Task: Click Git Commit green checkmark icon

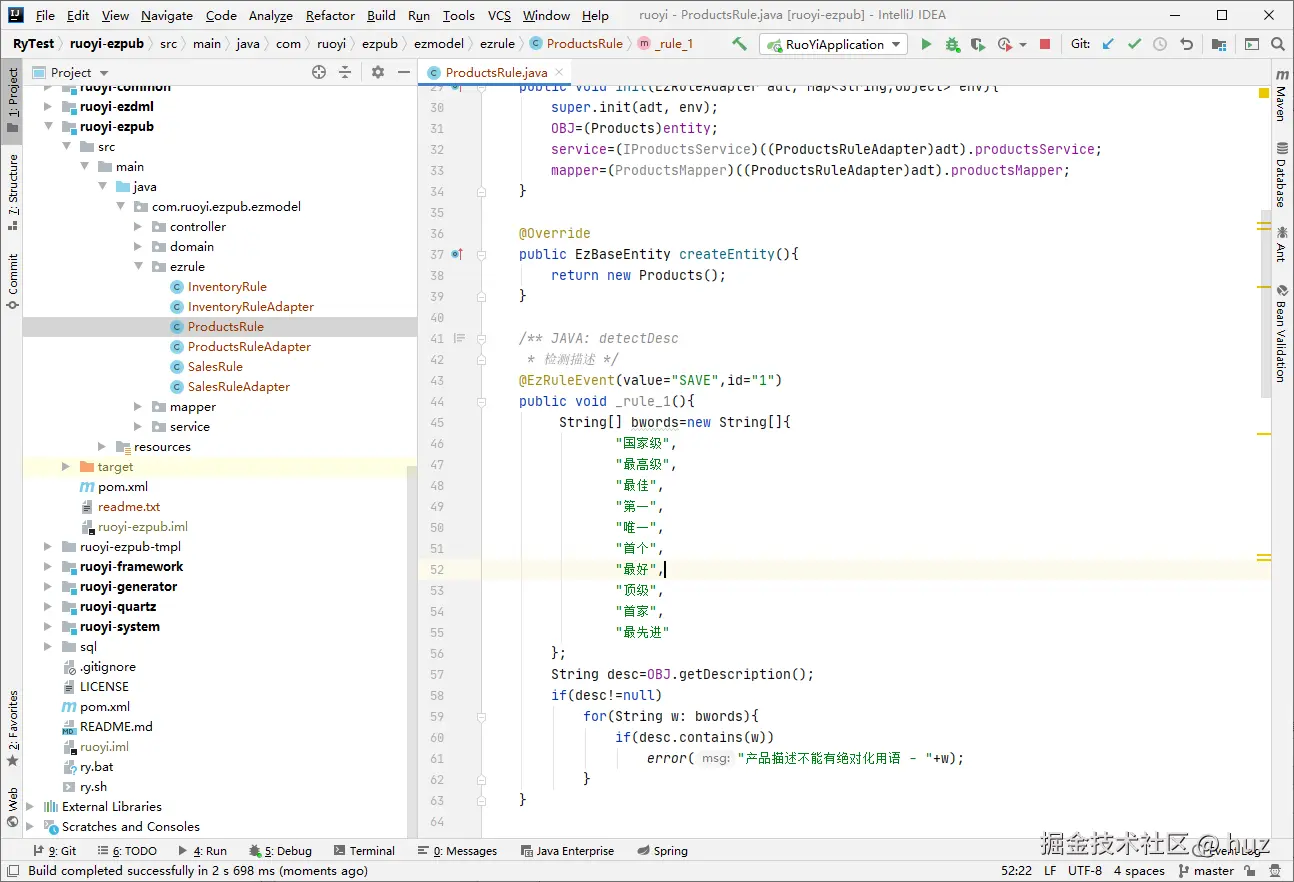Action: pyautogui.click(x=1134, y=44)
